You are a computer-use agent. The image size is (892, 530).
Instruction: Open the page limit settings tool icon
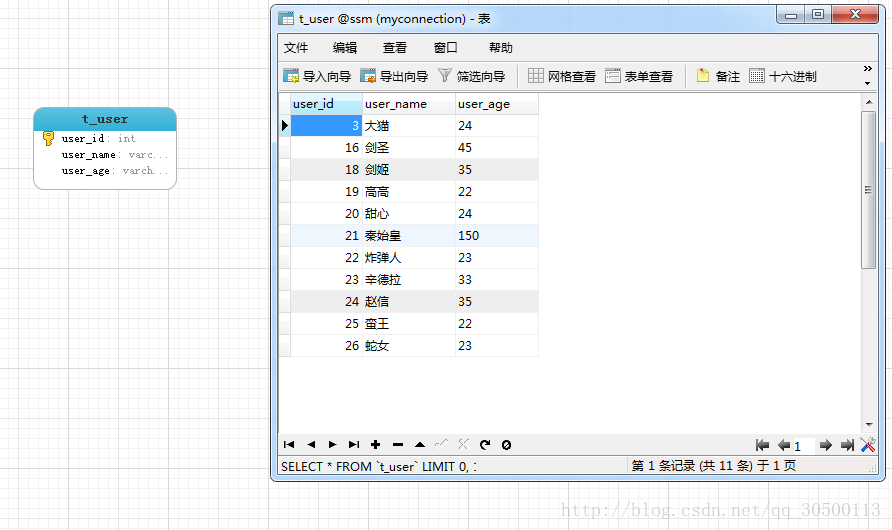[868, 445]
